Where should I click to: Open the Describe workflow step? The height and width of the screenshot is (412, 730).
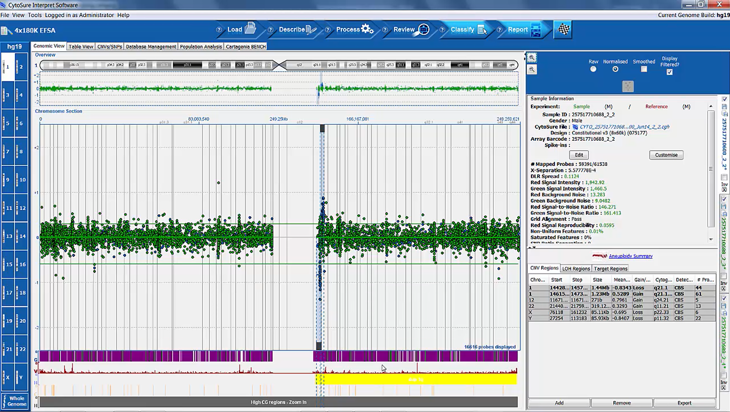(x=297, y=29)
